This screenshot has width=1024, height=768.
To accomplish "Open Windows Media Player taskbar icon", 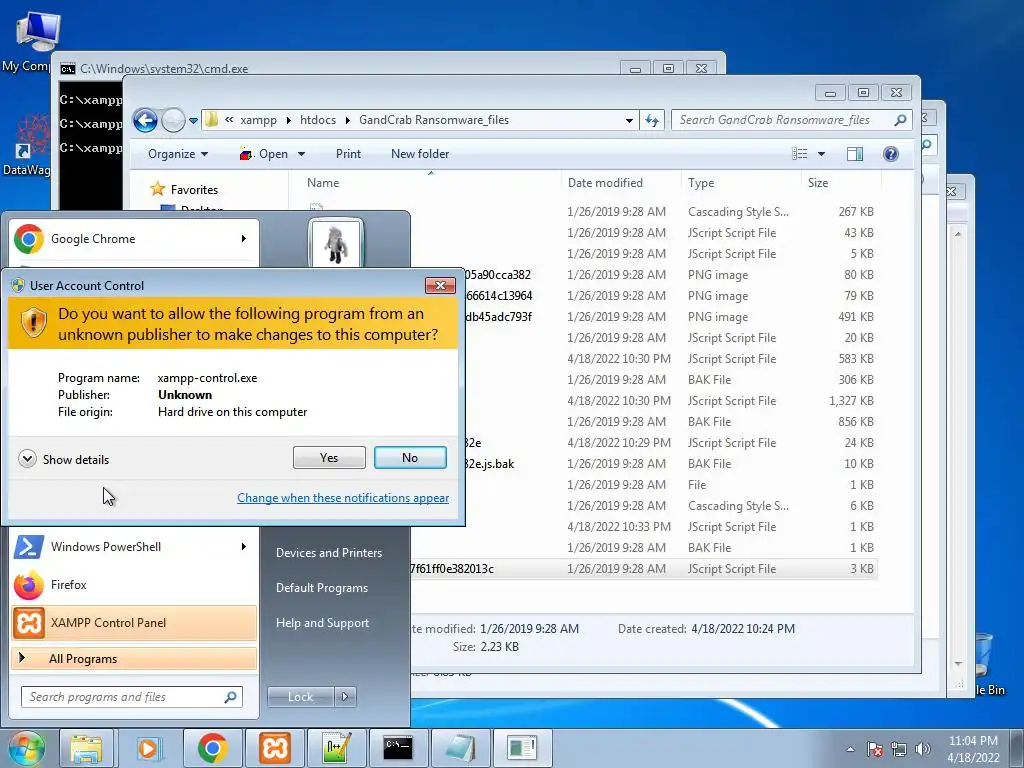I will (148, 748).
